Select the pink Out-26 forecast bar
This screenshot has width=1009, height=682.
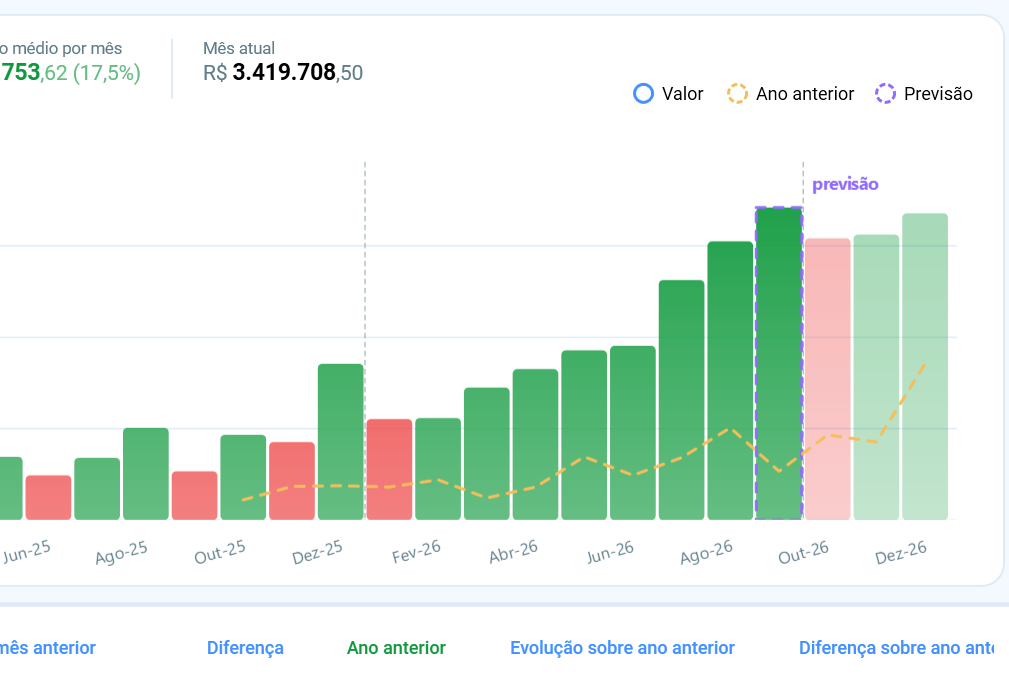click(828, 379)
